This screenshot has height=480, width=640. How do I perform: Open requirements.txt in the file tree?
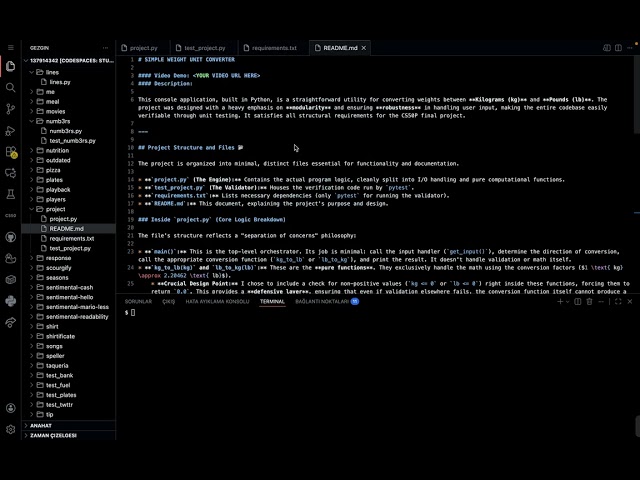[69, 238]
